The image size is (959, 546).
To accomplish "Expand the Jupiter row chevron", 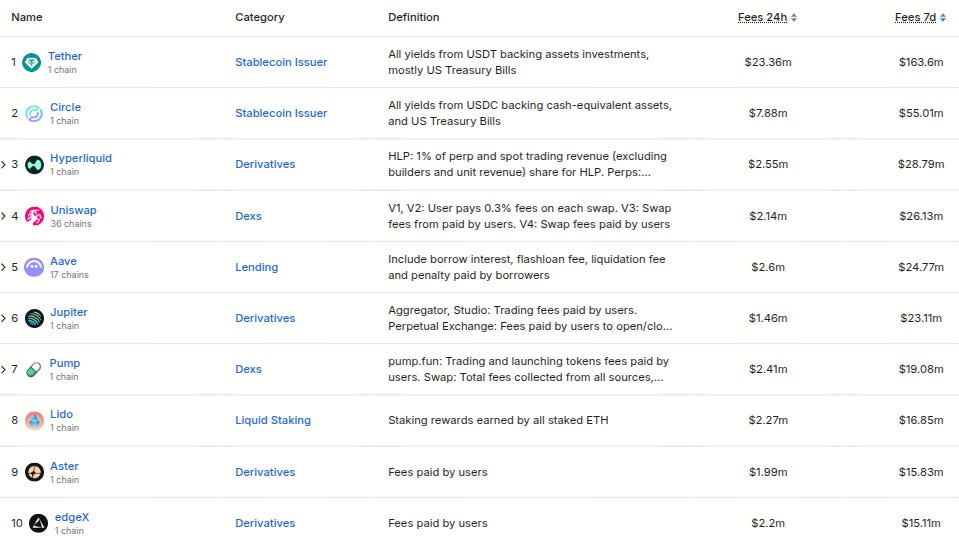I will pyautogui.click(x=4, y=318).
